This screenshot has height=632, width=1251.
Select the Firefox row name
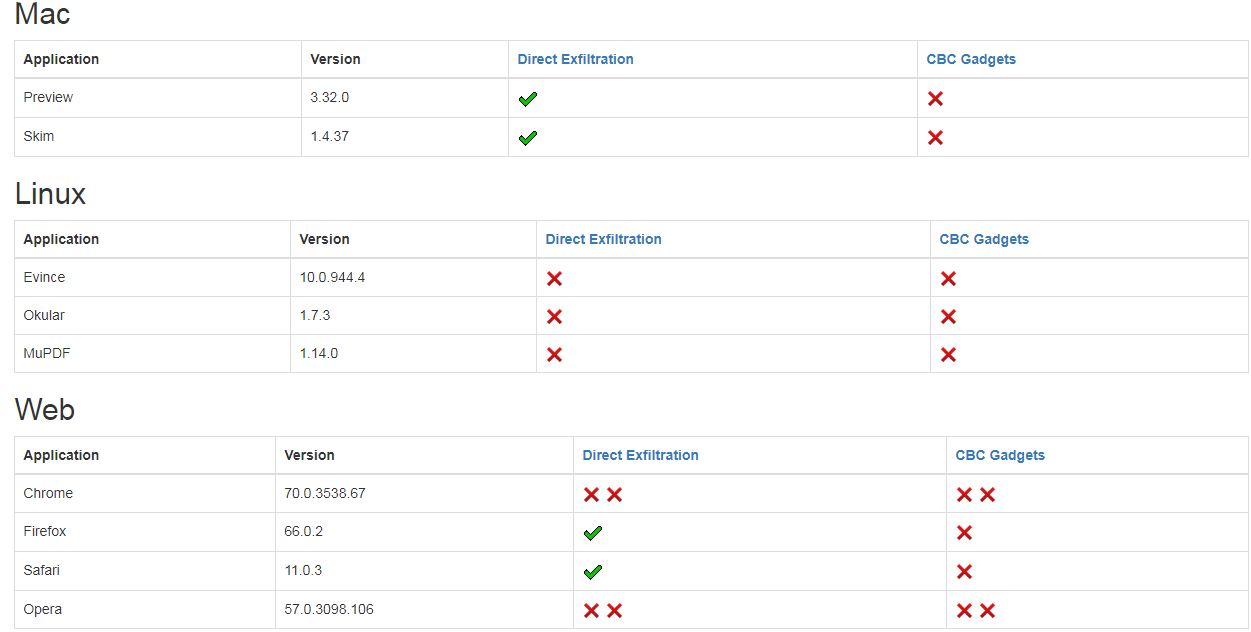tap(45, 531)
